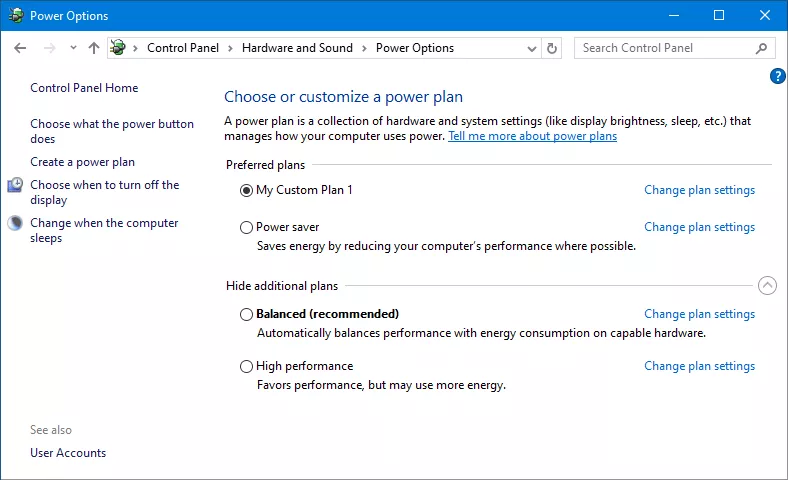Go to the Control Panel breadcrumb
Viewport: 788px width, 480px height.
183,48
